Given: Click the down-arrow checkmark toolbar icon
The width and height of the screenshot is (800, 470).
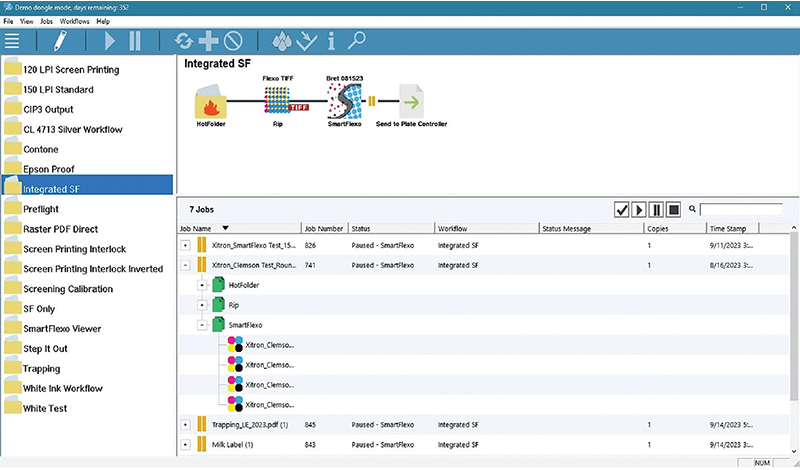Looking at the screenshot, I should (x=307, y=41).
